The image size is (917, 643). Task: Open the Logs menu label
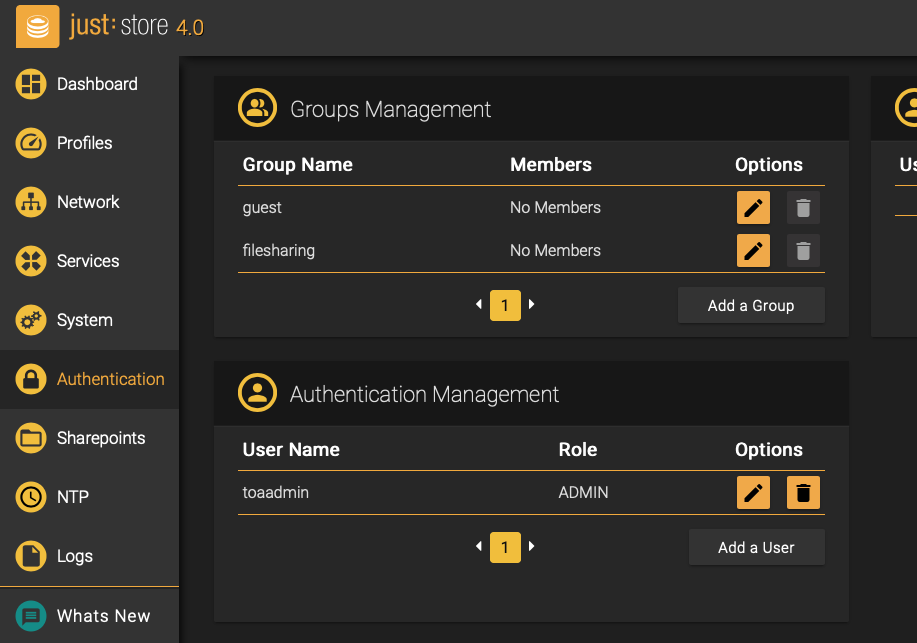point(74,556)
